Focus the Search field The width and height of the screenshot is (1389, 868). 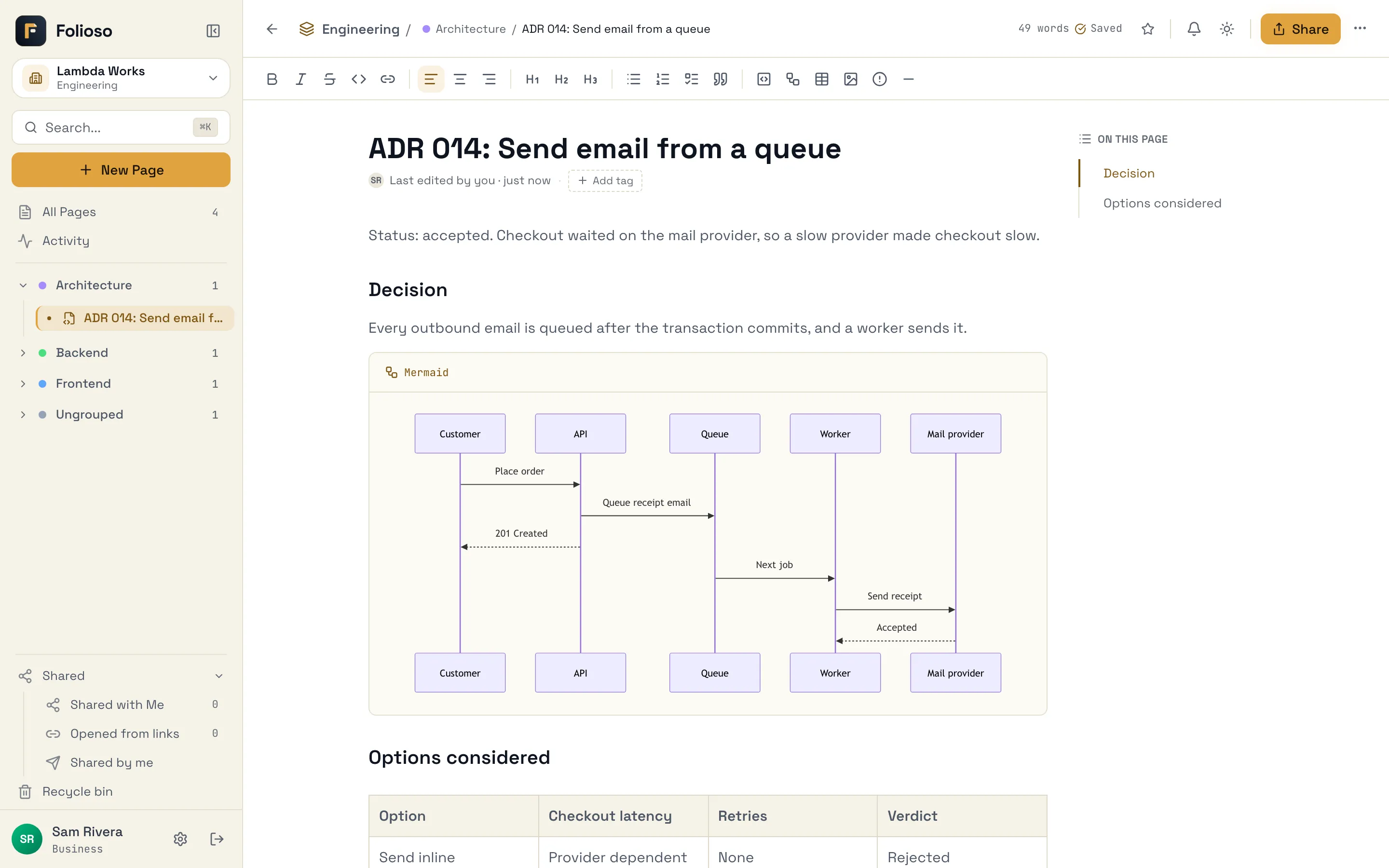coord(121,127)
